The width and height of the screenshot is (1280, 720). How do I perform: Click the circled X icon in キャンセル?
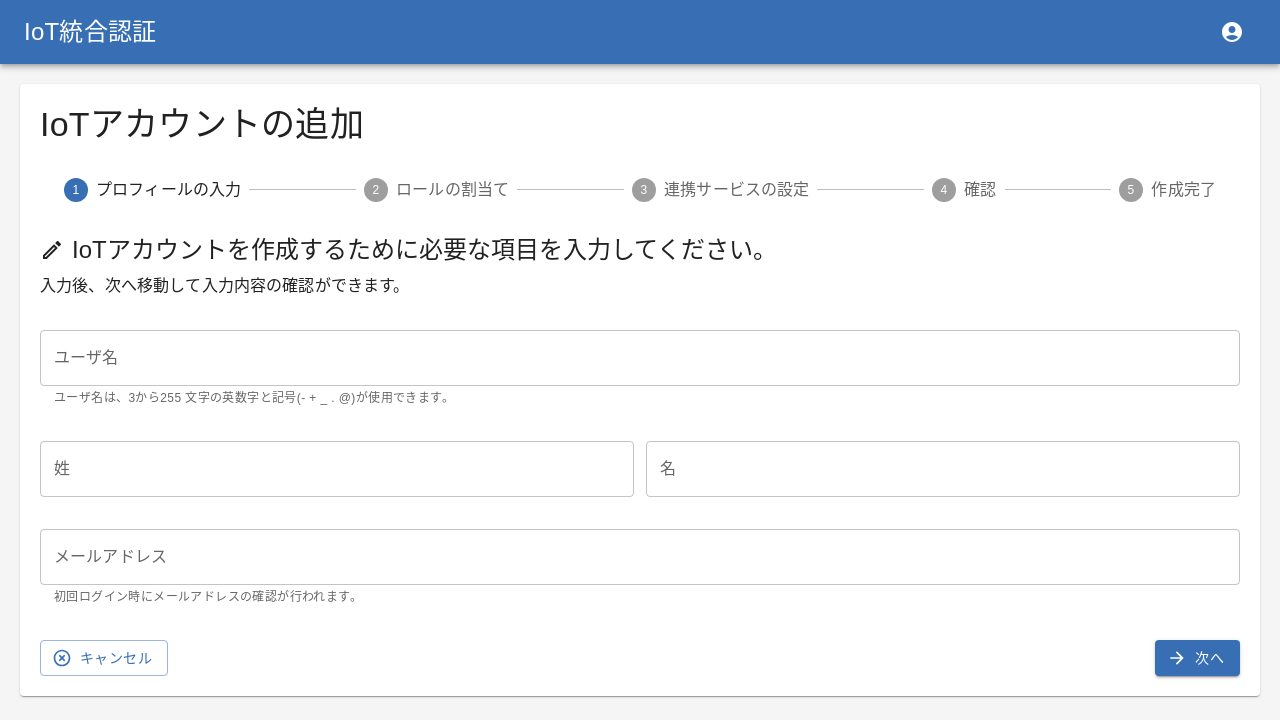pos(62,658)
